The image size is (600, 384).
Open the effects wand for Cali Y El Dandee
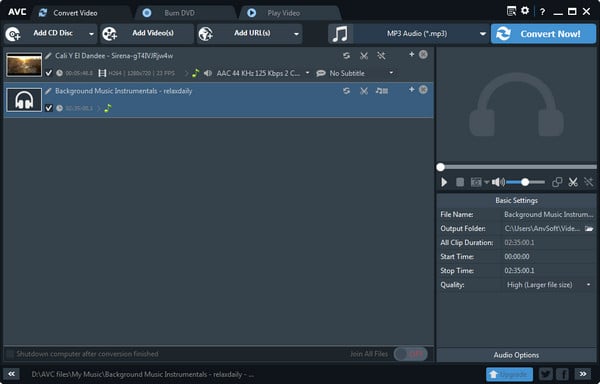click(381, 56)
